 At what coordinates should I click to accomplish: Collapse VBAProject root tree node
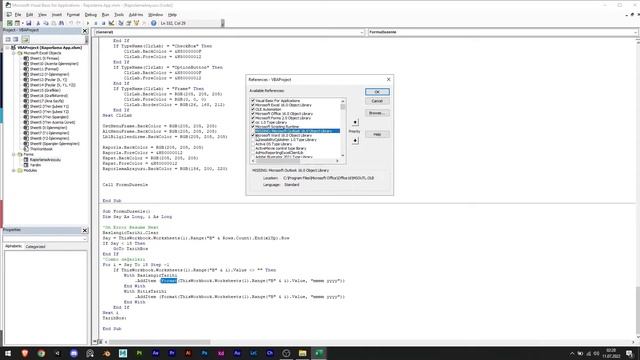click(x=7, y=48)
